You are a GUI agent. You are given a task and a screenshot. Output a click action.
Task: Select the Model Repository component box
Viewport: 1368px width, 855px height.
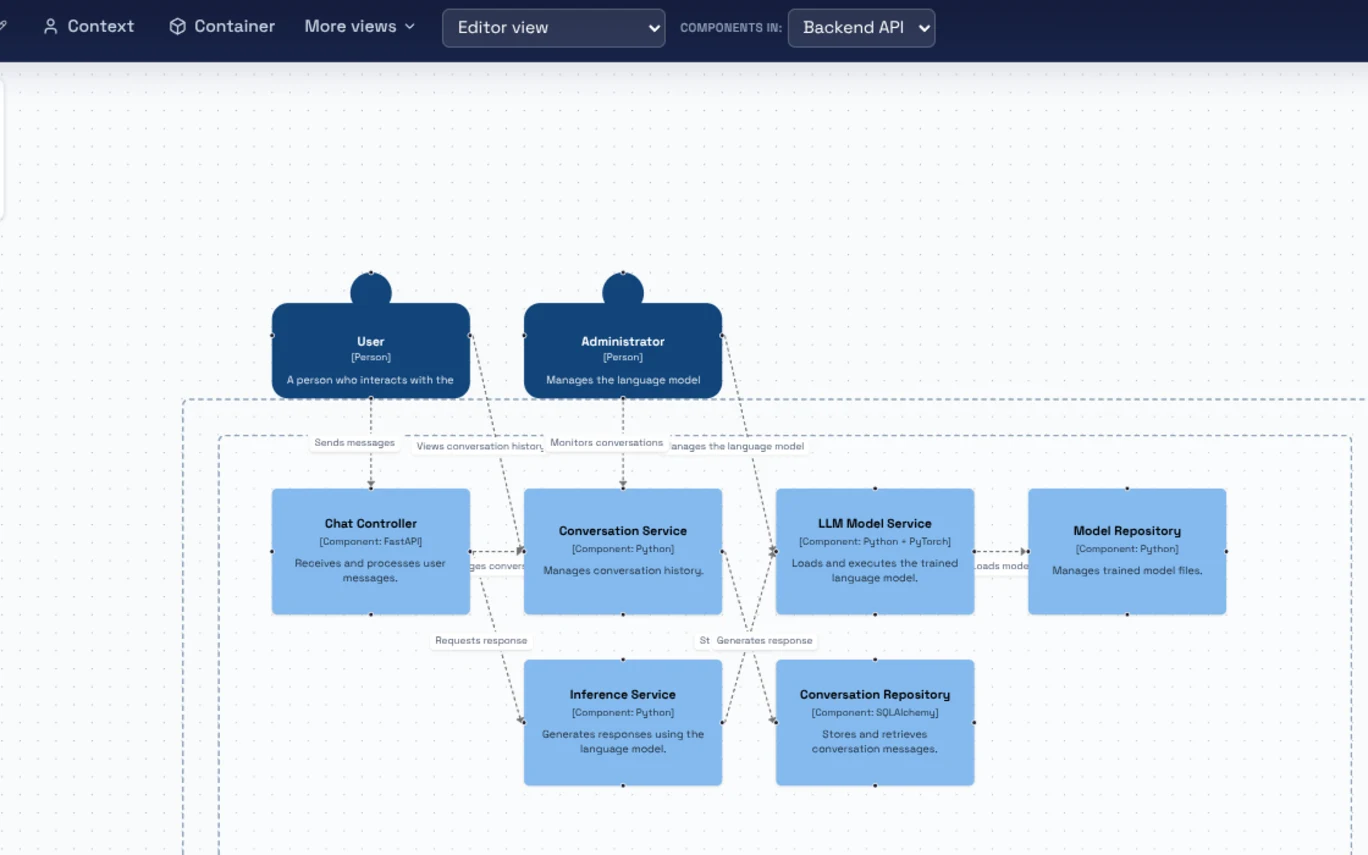coord(1127,551)
